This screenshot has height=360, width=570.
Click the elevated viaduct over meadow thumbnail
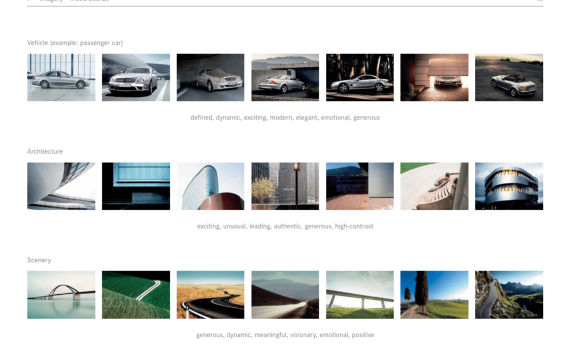pyautogui.click(x=360, y=295)
